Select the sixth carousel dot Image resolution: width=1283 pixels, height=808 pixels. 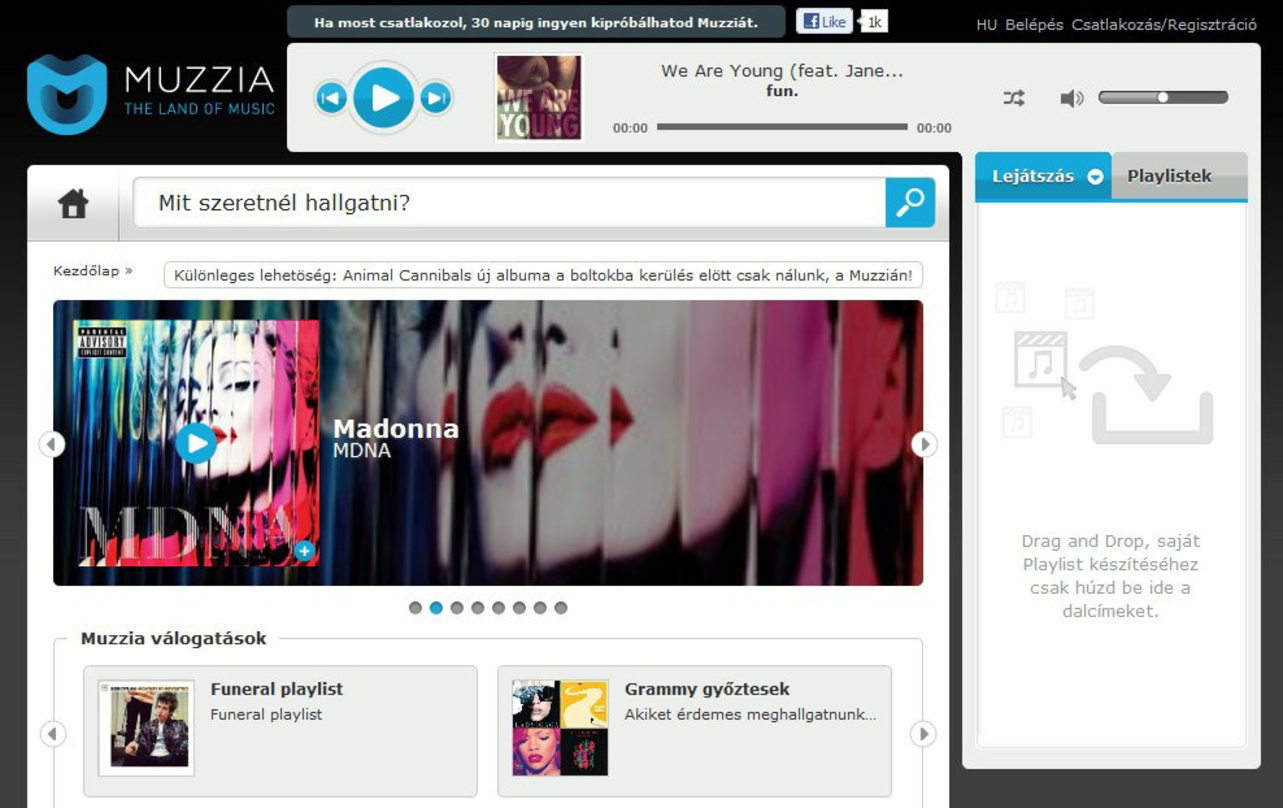click(519, 607)
